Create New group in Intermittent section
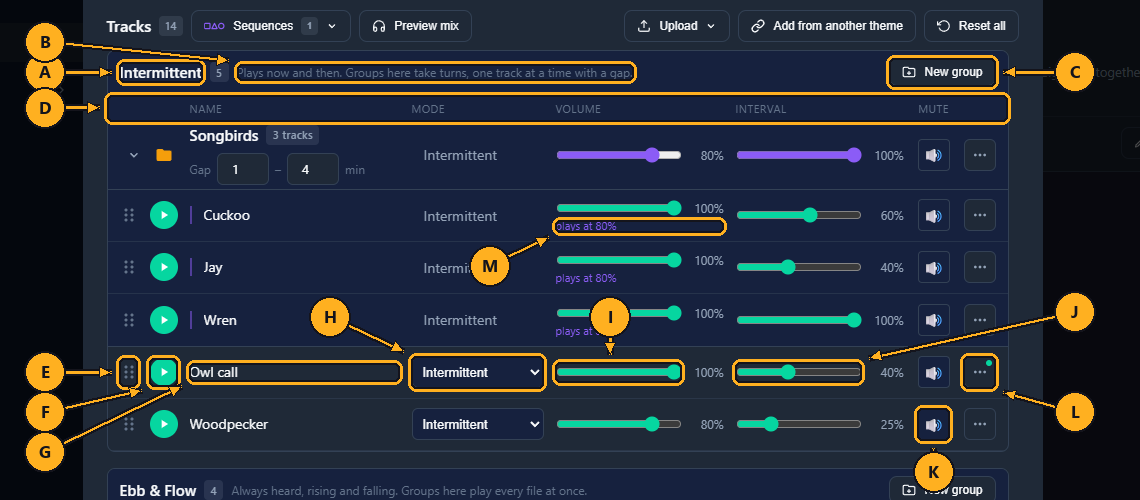 942,72
